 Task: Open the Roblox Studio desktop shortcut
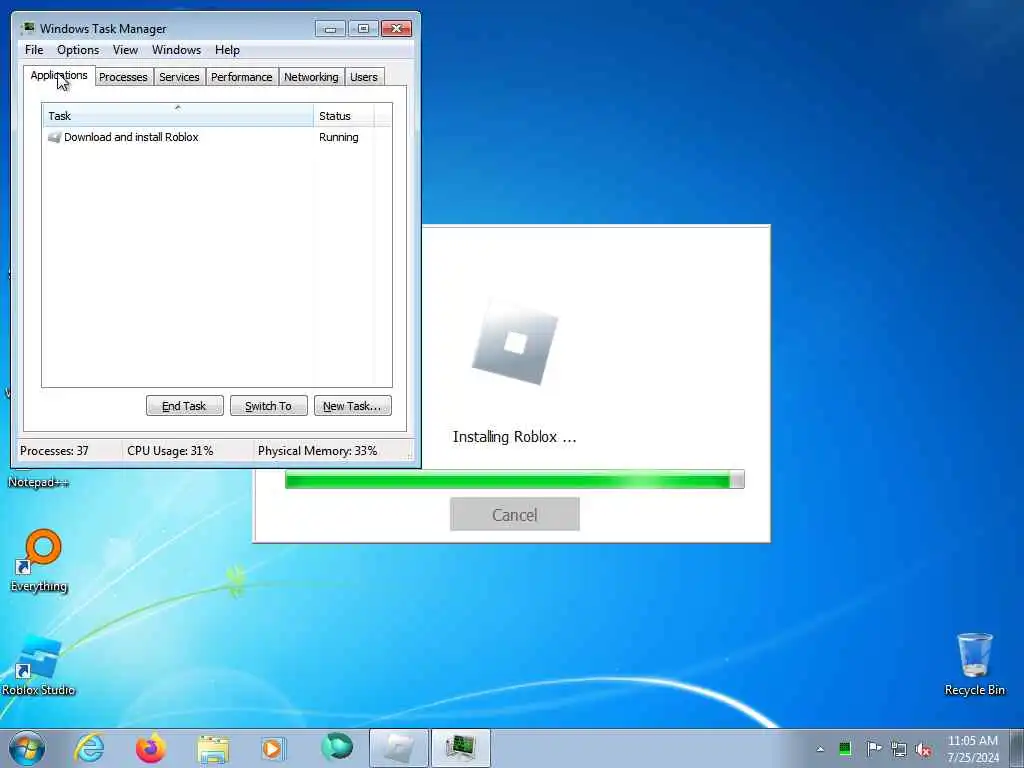[x=38, y=665]
